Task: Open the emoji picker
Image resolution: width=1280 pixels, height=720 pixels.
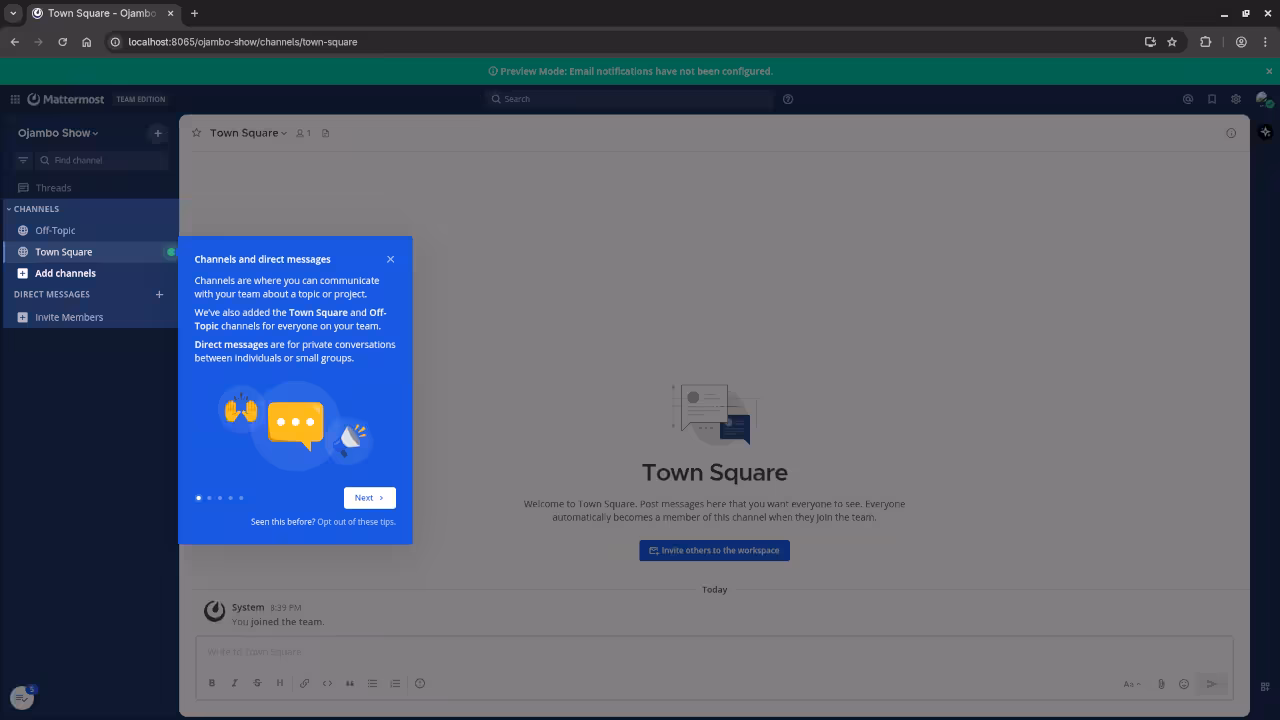Action: tap(1184, 684)
